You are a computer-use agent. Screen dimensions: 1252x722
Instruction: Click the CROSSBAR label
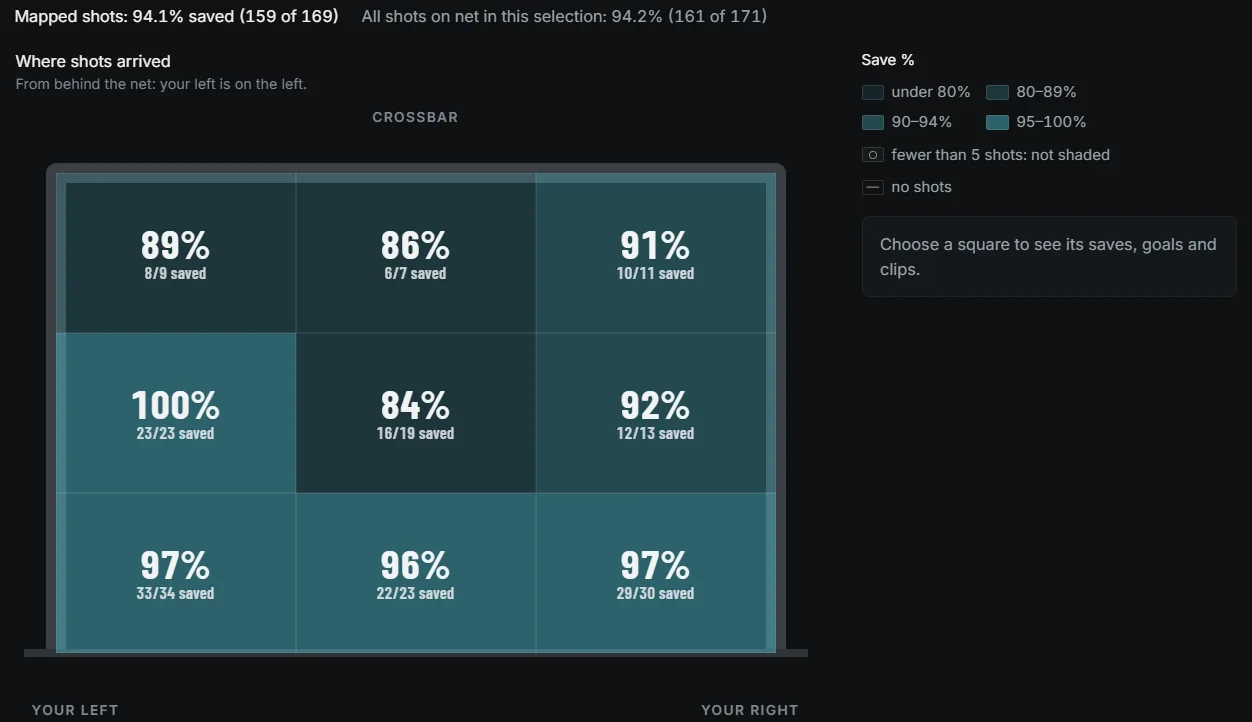[x=415, y=117]
